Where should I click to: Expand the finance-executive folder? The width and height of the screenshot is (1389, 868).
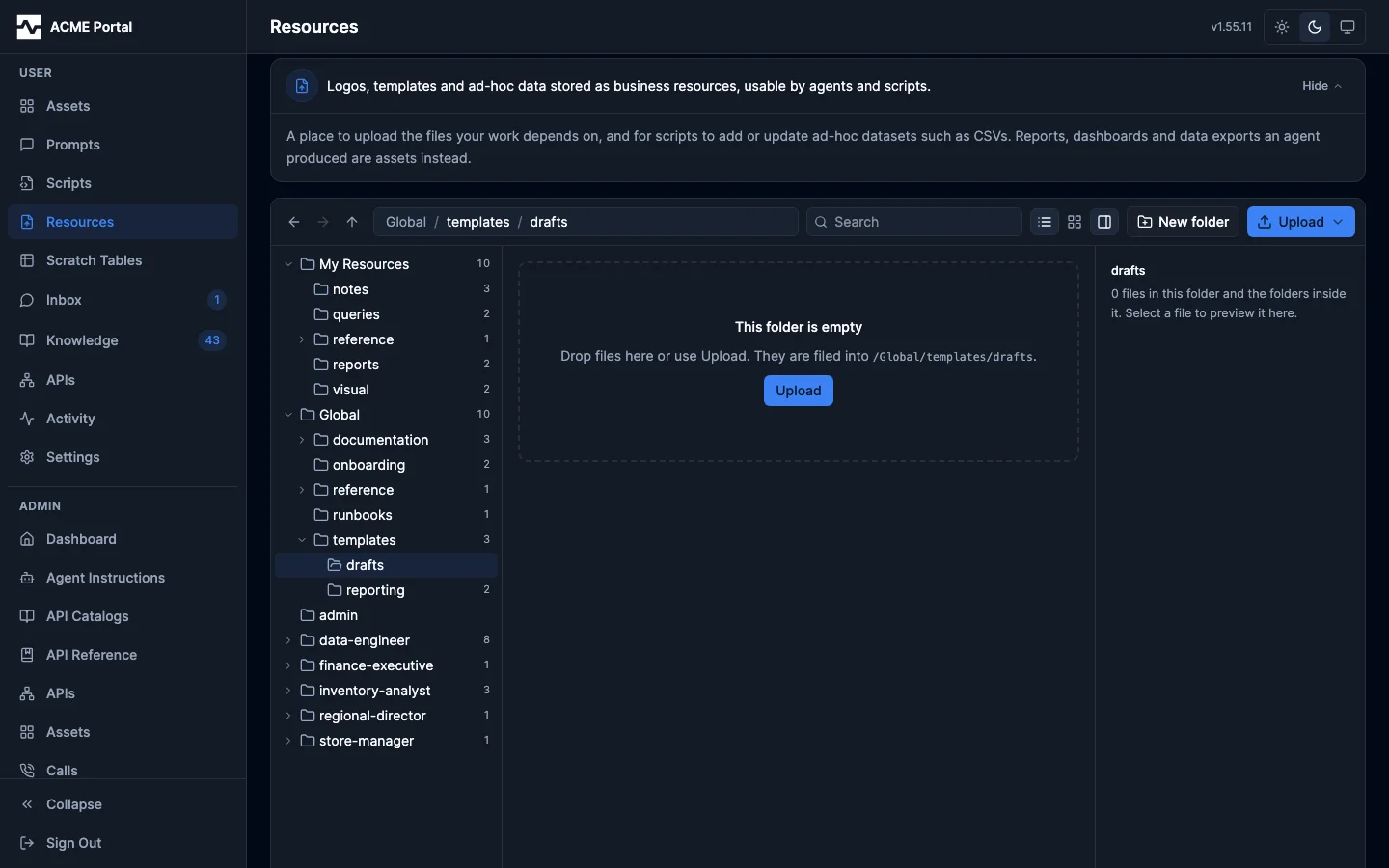coord(288,665)
